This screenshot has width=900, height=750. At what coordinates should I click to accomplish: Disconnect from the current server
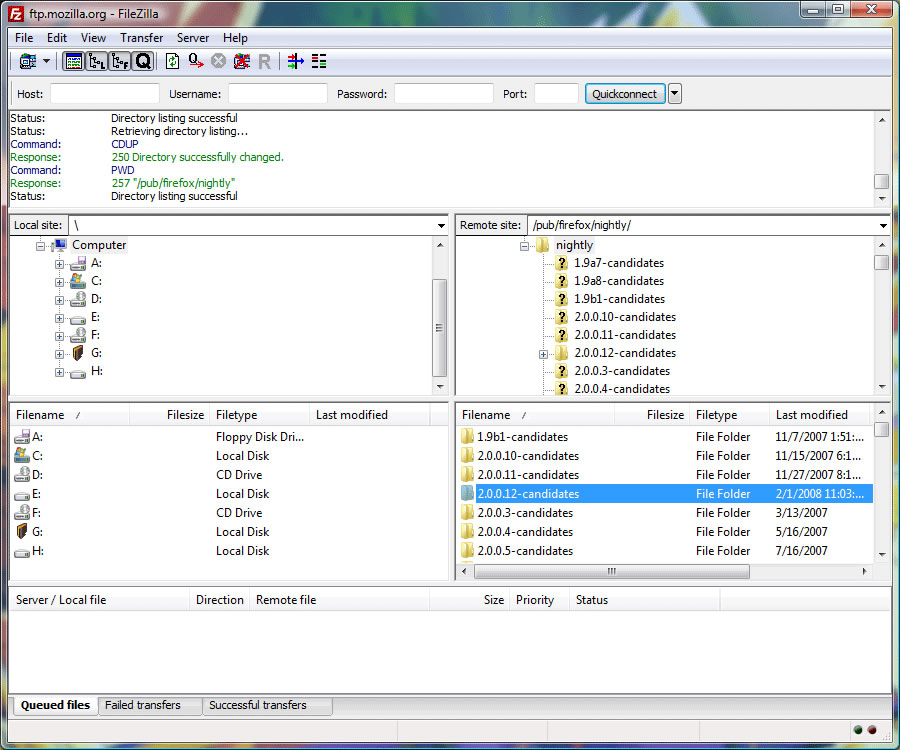pos(242,61)
